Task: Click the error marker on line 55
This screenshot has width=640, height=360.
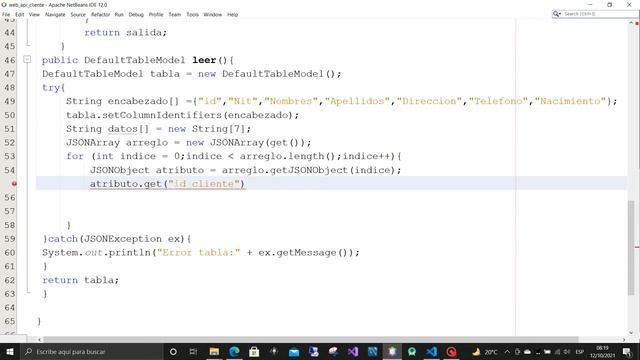Action: [x=14, y=184]
